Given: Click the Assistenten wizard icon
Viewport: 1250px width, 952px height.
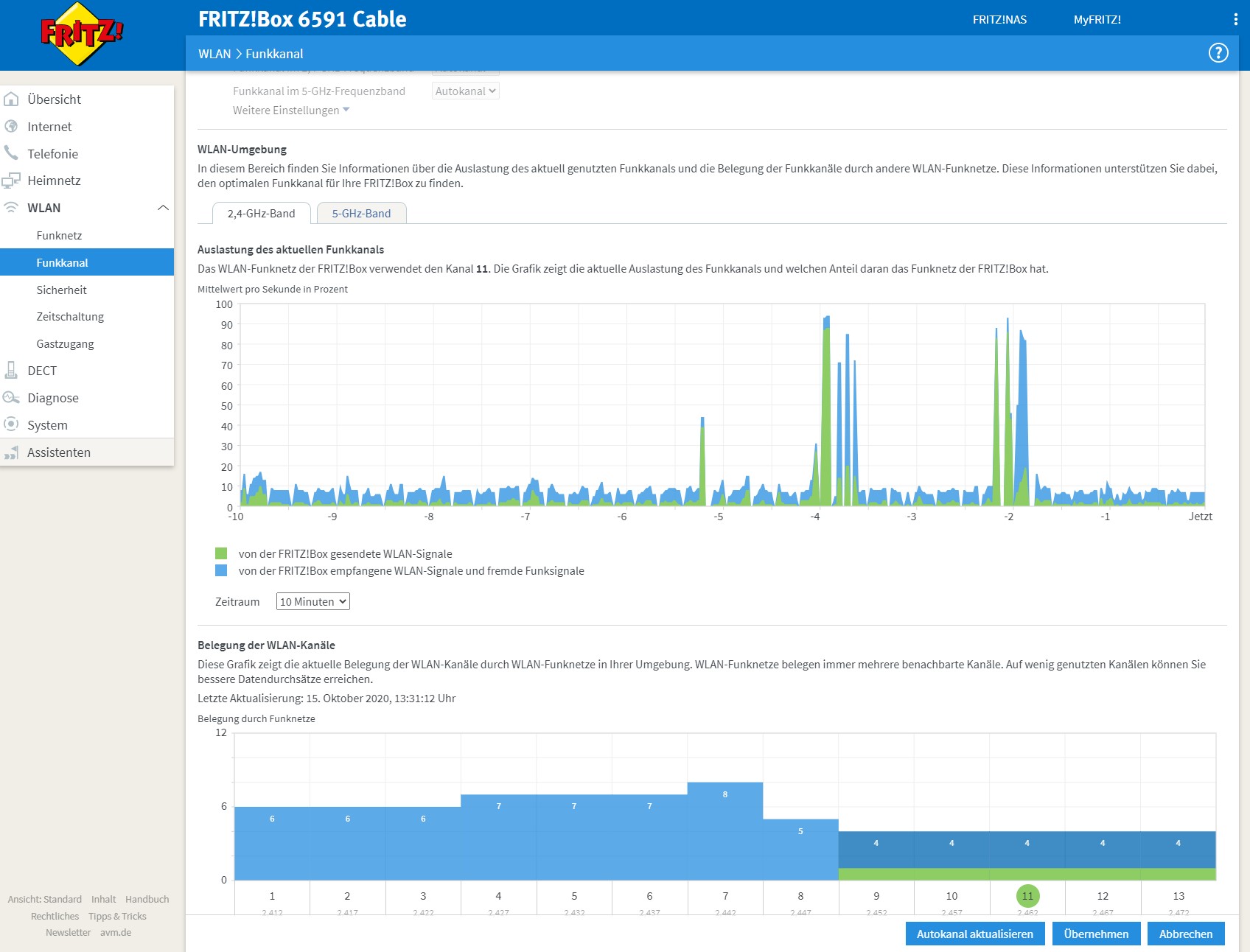Looking at the screenshot, I should [x=11, y=452].
